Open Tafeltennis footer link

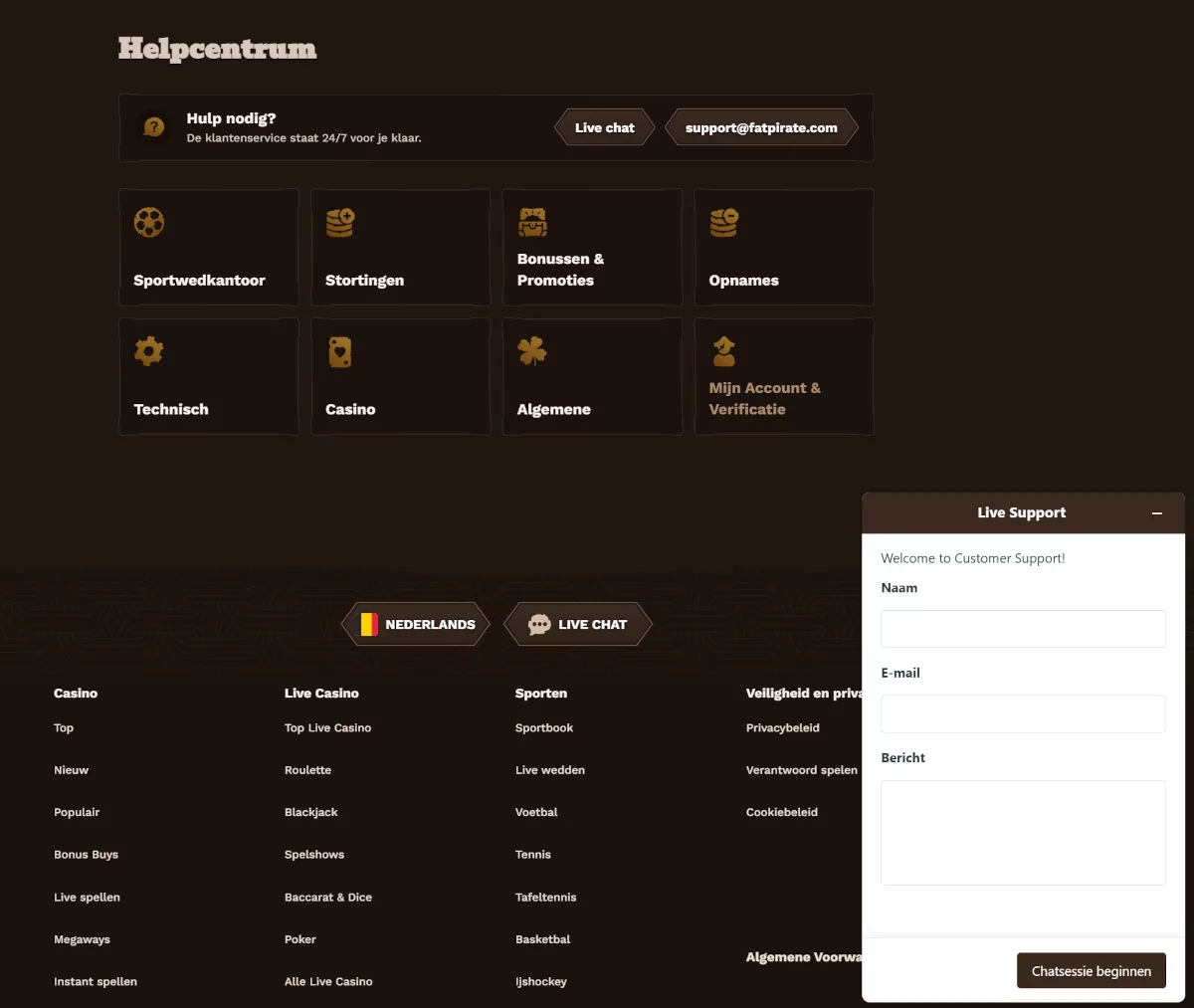click(546, 898)
